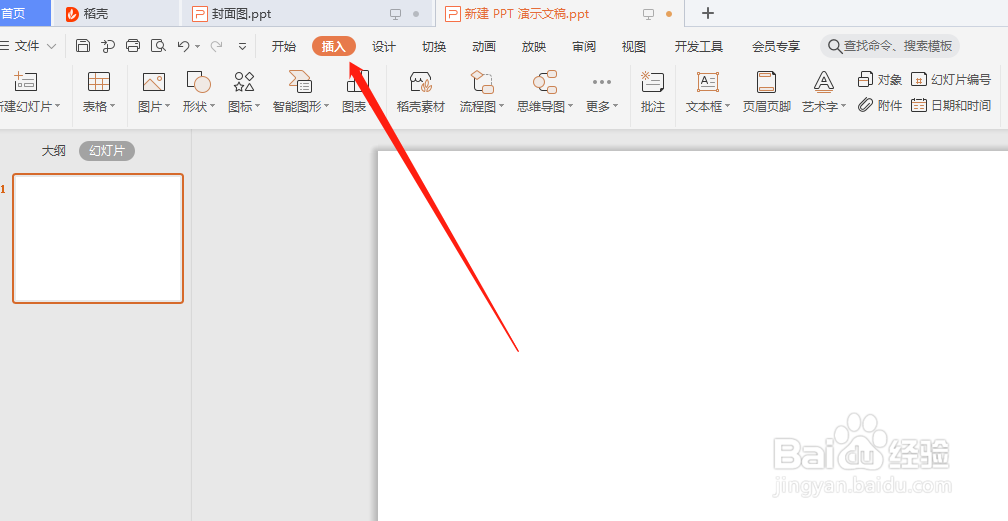Click the display icon on 封面图.ppt tab
The image size is (1008, 521).
[x=396, y=14]
